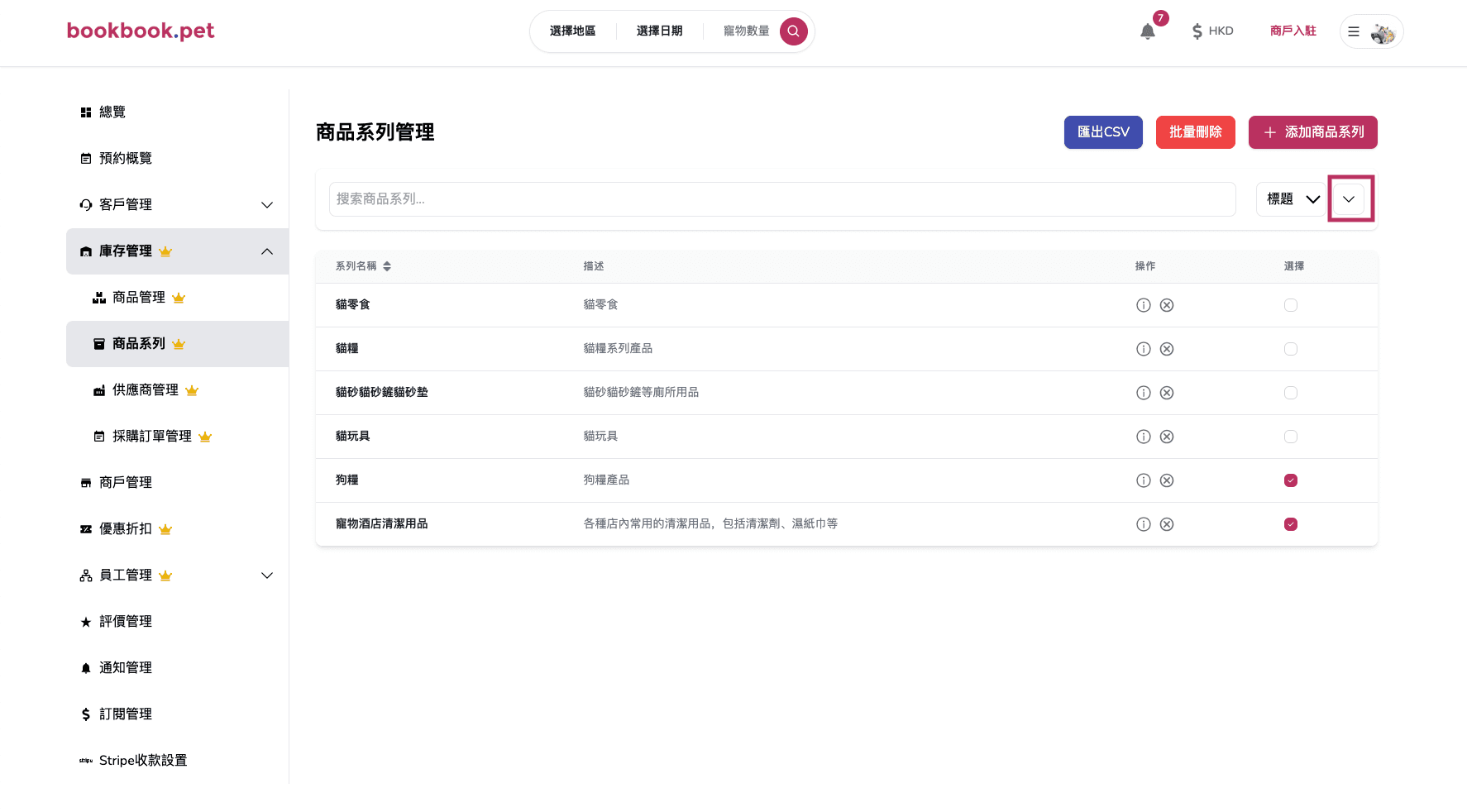Expand 員工管理 submenu chevron
Screen dimensions: 1467x812
(267, 576)
